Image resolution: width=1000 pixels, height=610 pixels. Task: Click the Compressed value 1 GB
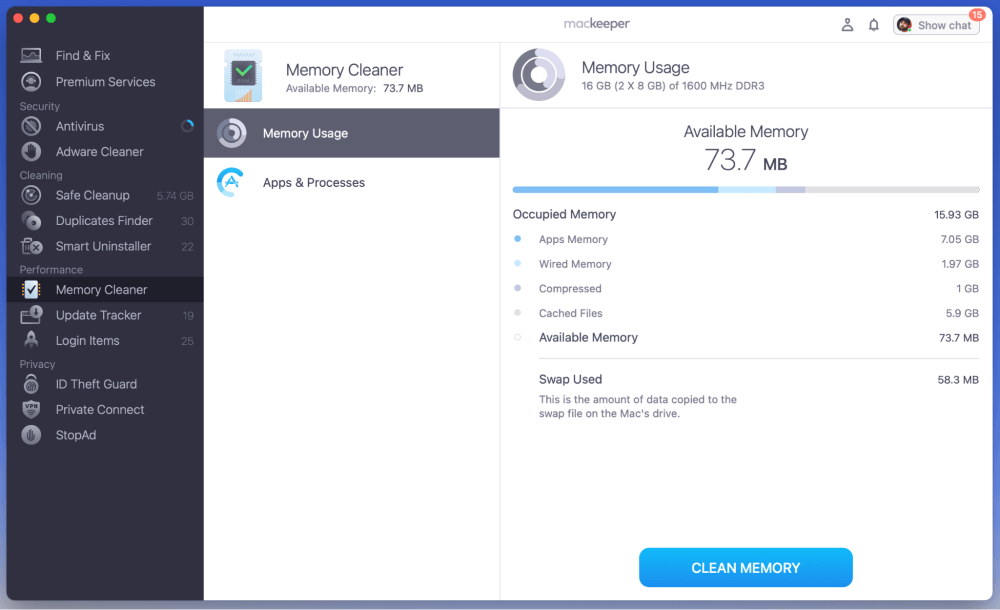pyautogui.click(x=967, y=288)
